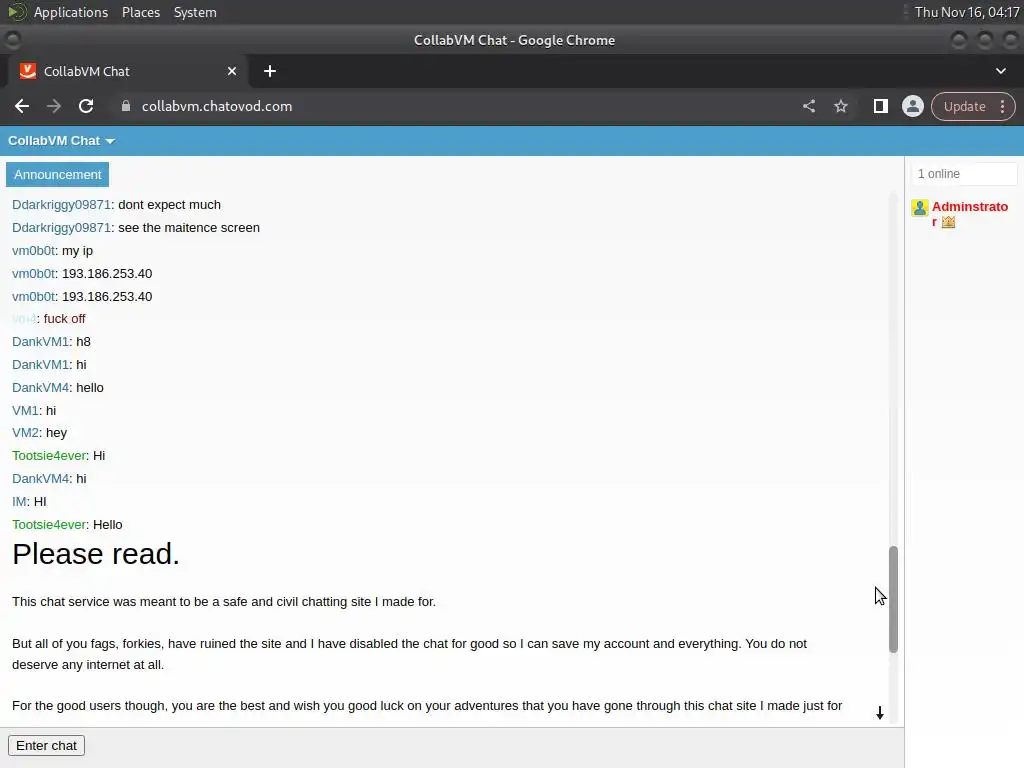Click the lock icon beside the URL
Image resolution: width=1024 pixels, height=768 pixels.
126,106
